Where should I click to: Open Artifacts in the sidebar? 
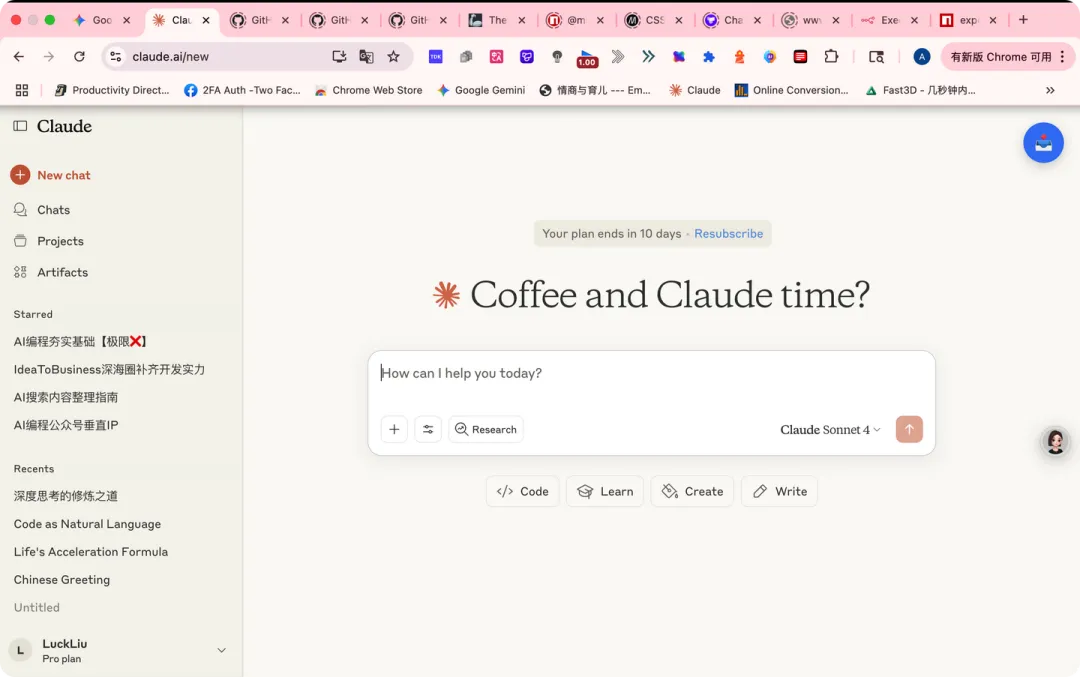click(x=62, y=272)
